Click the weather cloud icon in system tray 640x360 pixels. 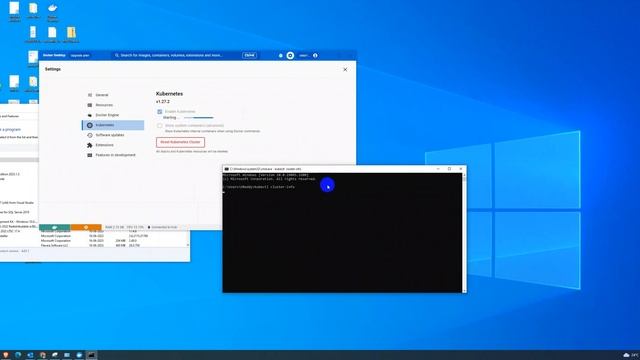click(x=626, y=355)
